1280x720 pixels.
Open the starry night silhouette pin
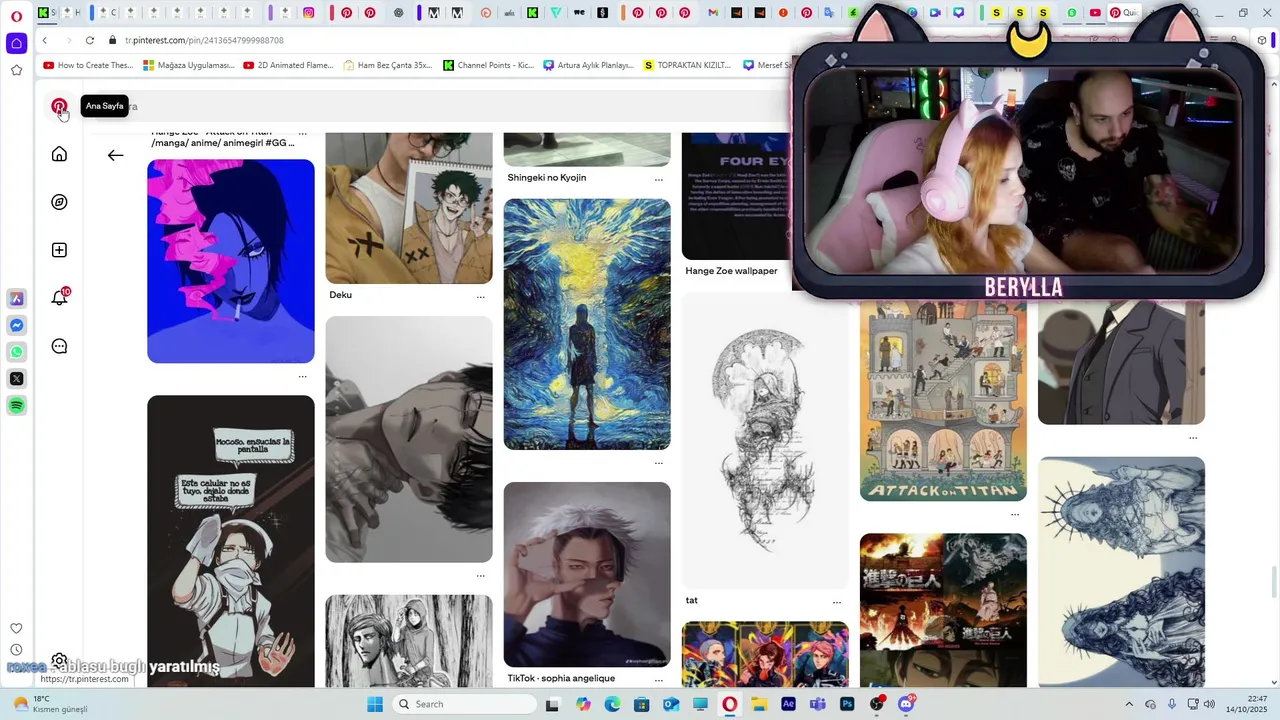tap(587, 324)
